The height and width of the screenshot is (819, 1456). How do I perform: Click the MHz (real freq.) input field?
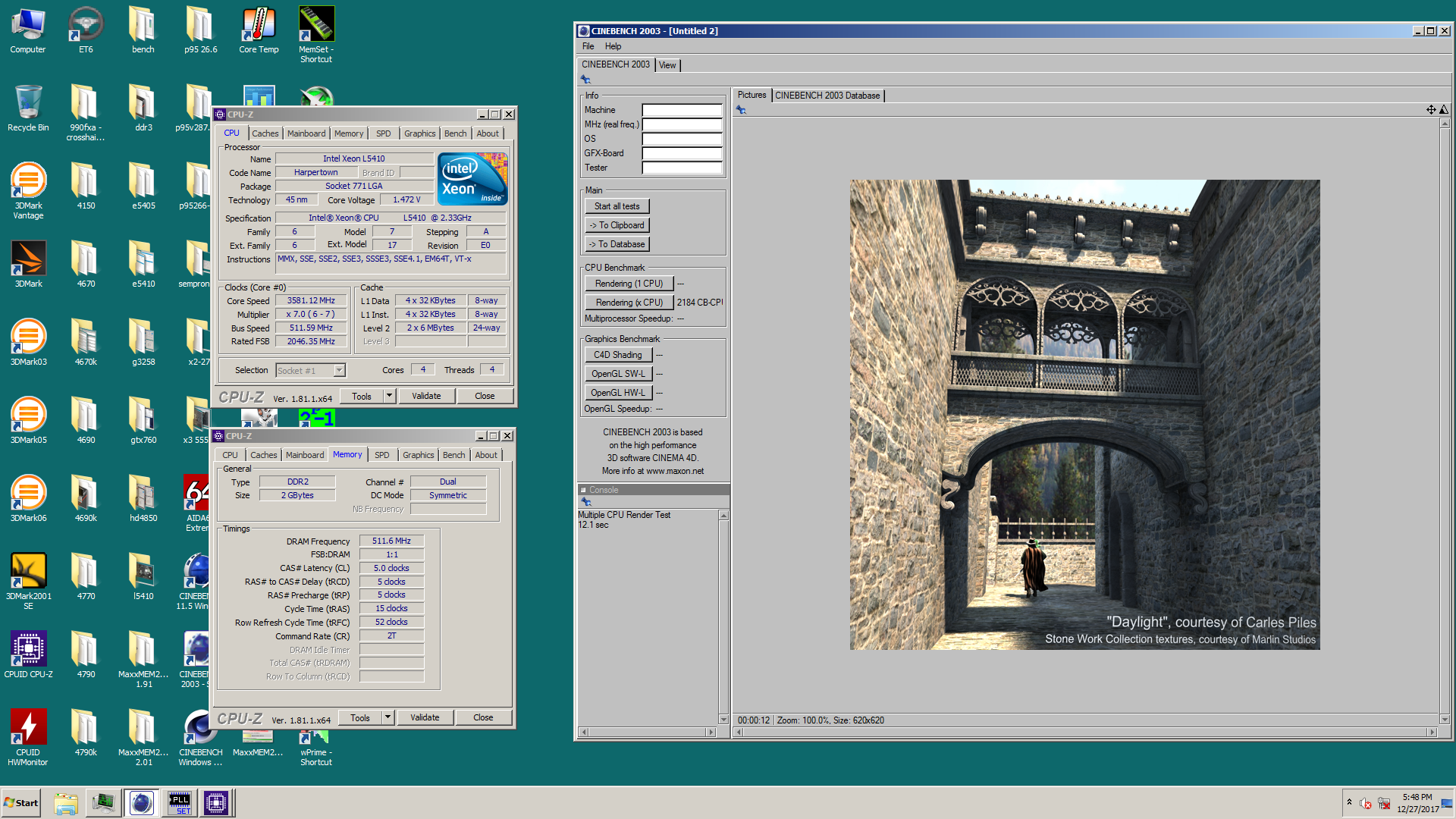point(682,124)
